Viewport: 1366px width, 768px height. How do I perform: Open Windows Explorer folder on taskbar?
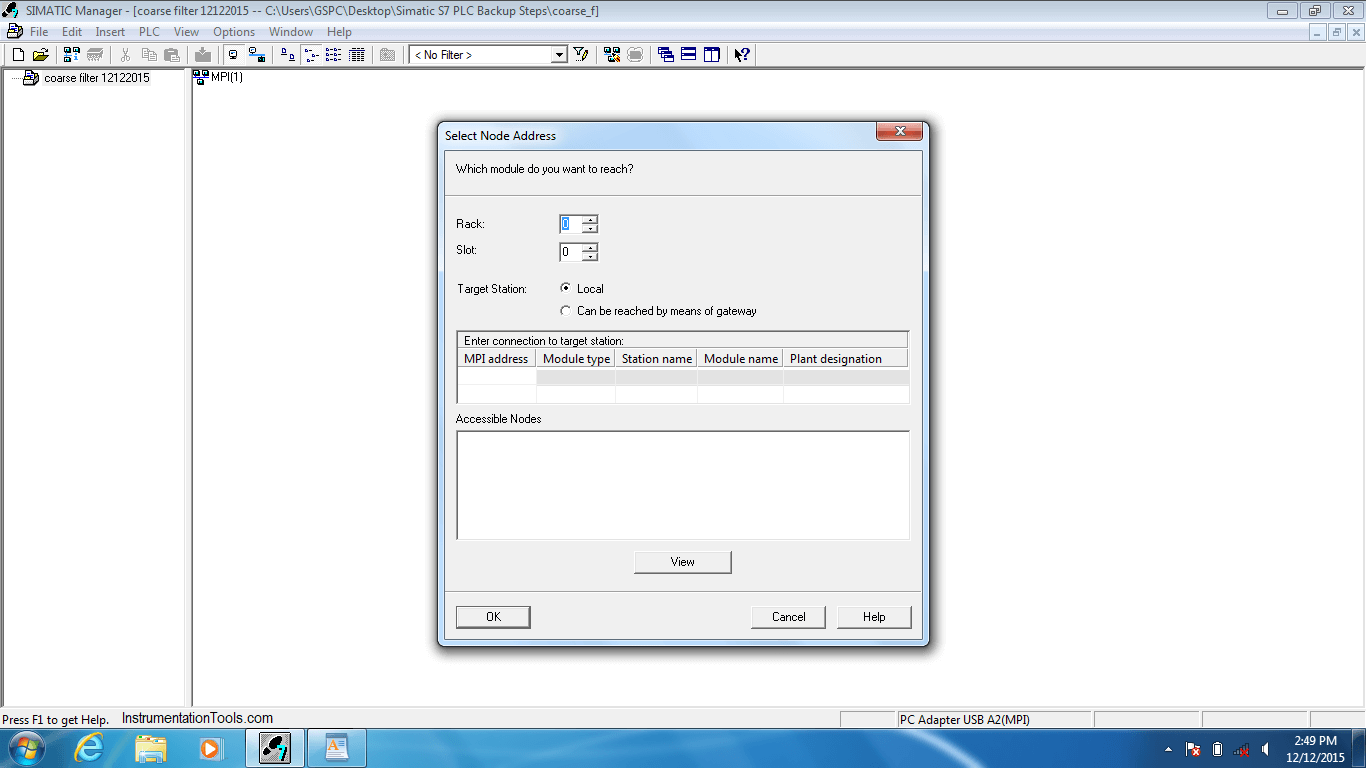tap(151, 748)
